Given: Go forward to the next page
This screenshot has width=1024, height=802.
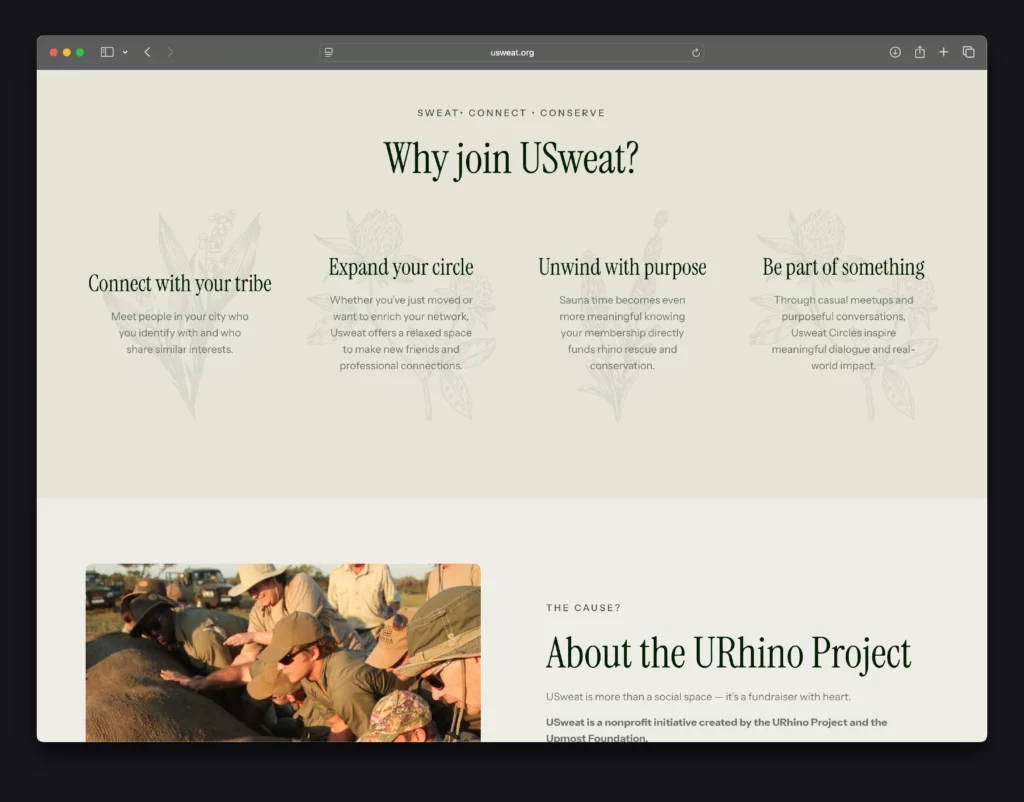Looking at the screenshot, I should click(x=170, y=52).
